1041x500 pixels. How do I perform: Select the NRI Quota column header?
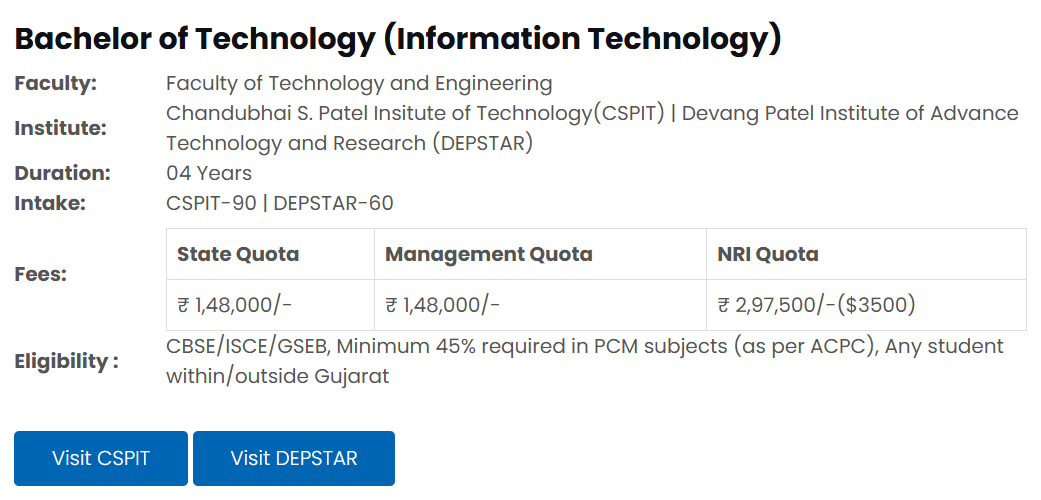[x=768, y=254]
